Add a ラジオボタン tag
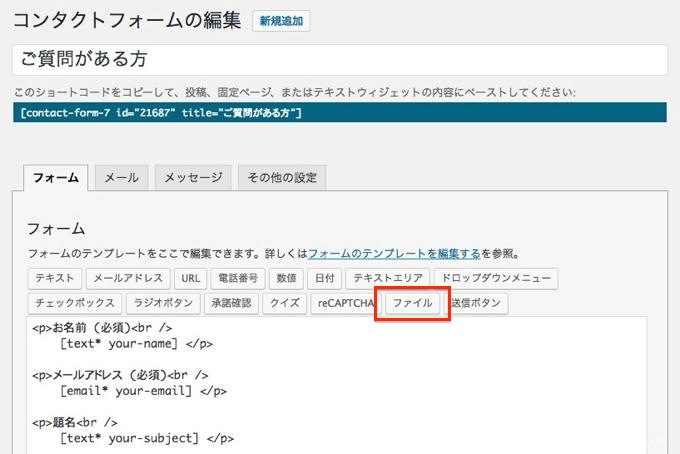Viewport: 680px width, 454px height. coord(161,303)
